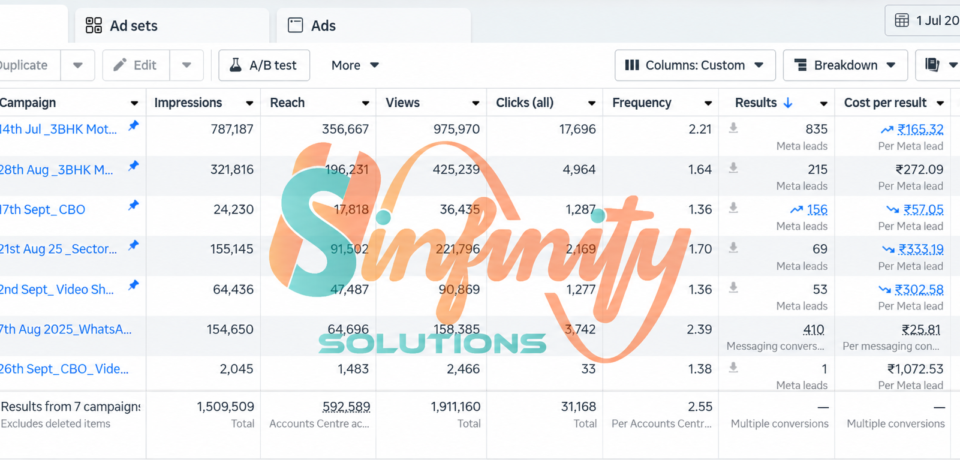Click the 156 results link
960x460 pixels.
point(817,209)
